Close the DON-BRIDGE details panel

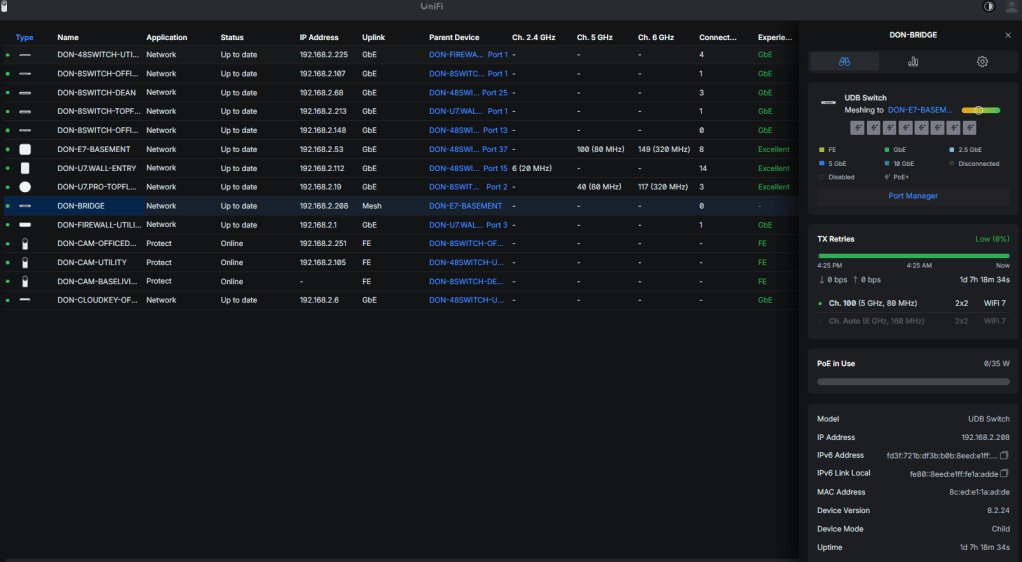(x=1007, y=35)
